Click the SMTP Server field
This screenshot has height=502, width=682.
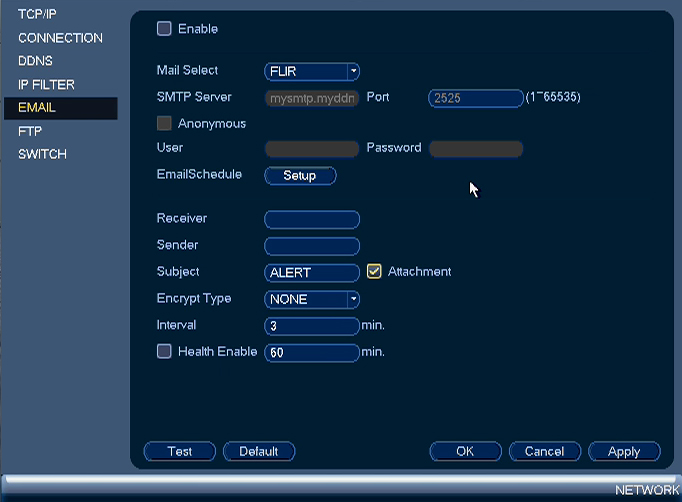[x=312, y=98]
